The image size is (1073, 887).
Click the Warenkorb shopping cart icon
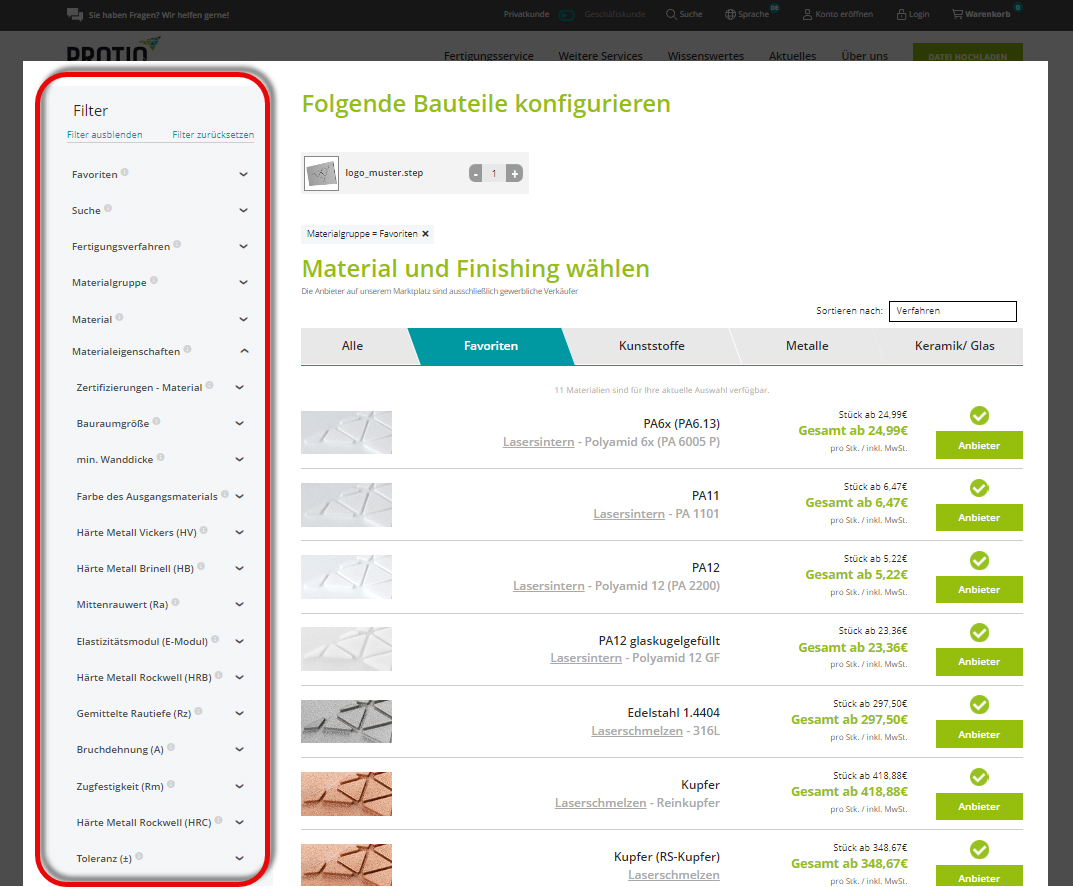tap(957, 15)
